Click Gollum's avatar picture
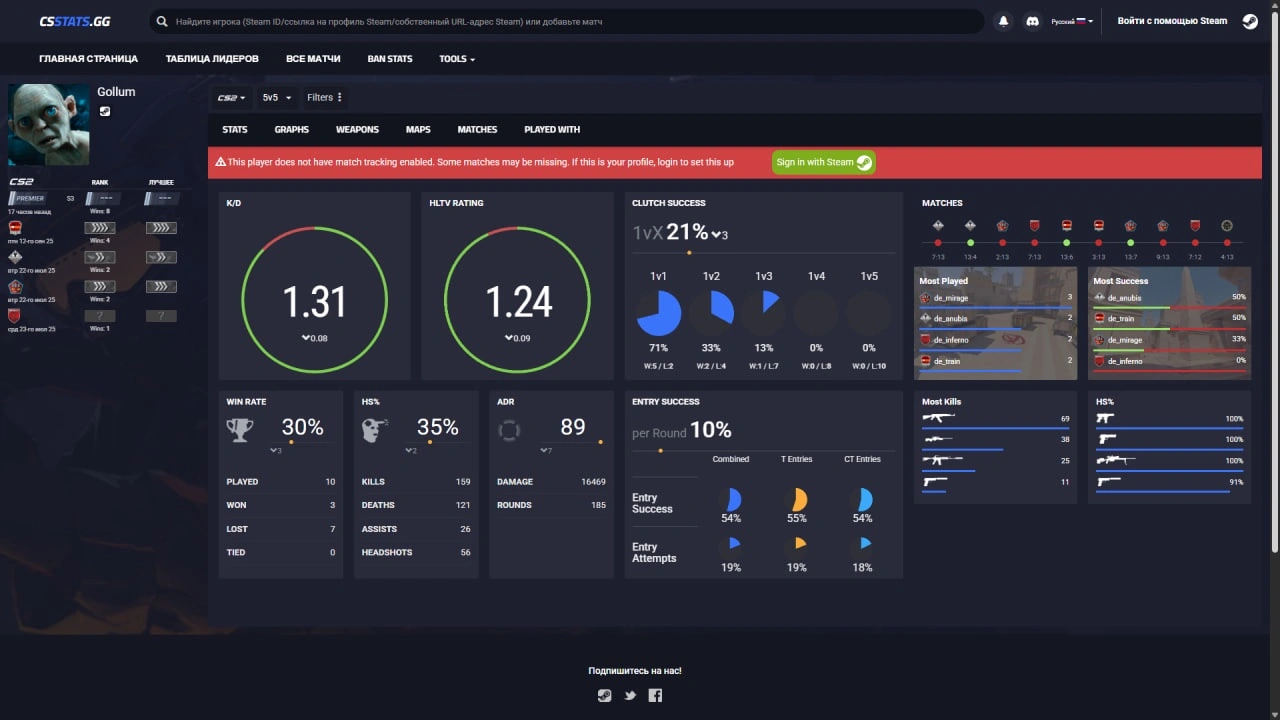Viewport: 1280px width, 720px height. (49, 124)
